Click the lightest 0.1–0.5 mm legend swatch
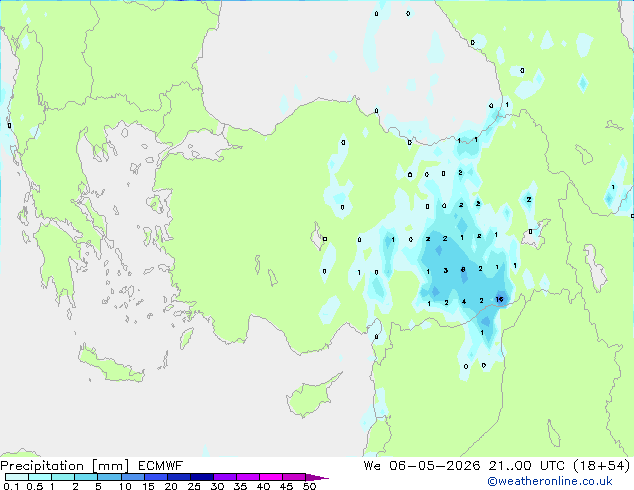634x490 pixels. 17,477
